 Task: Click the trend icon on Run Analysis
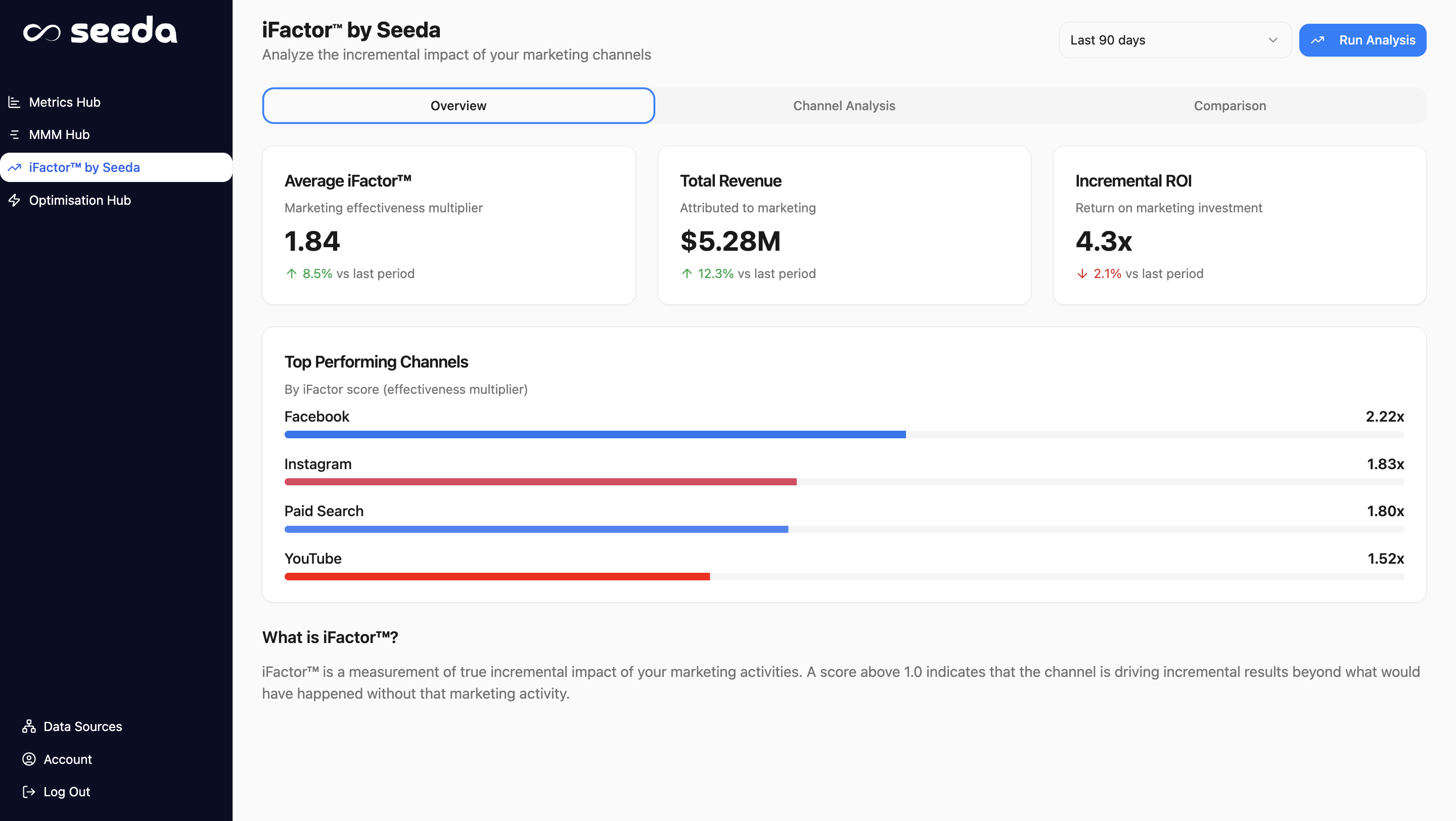[x=1317, y=40]
